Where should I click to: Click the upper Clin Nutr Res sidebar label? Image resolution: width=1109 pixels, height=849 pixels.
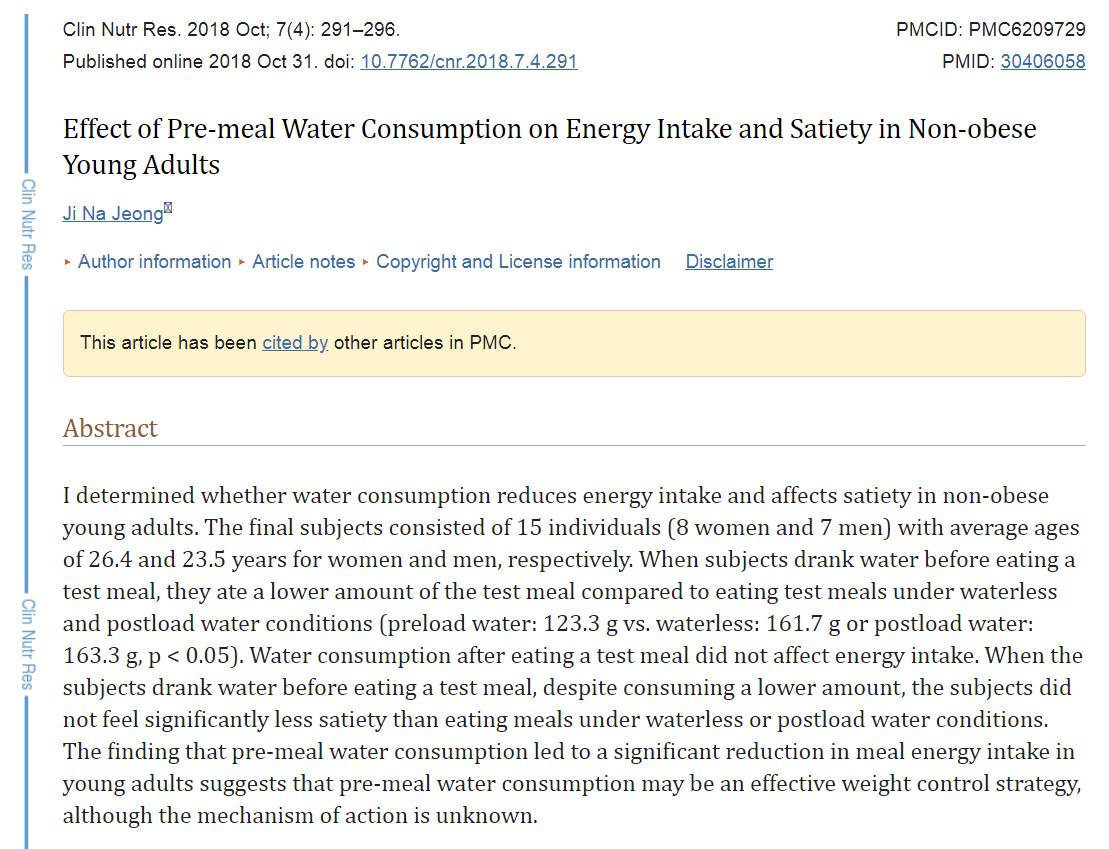point(29,224)
